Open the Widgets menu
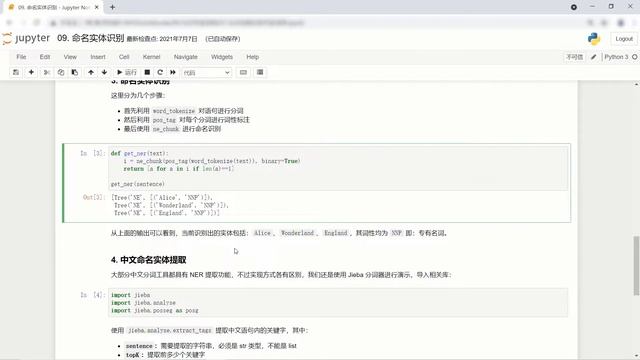This screenshot has width=640, height=360. (x=222, y=57)
